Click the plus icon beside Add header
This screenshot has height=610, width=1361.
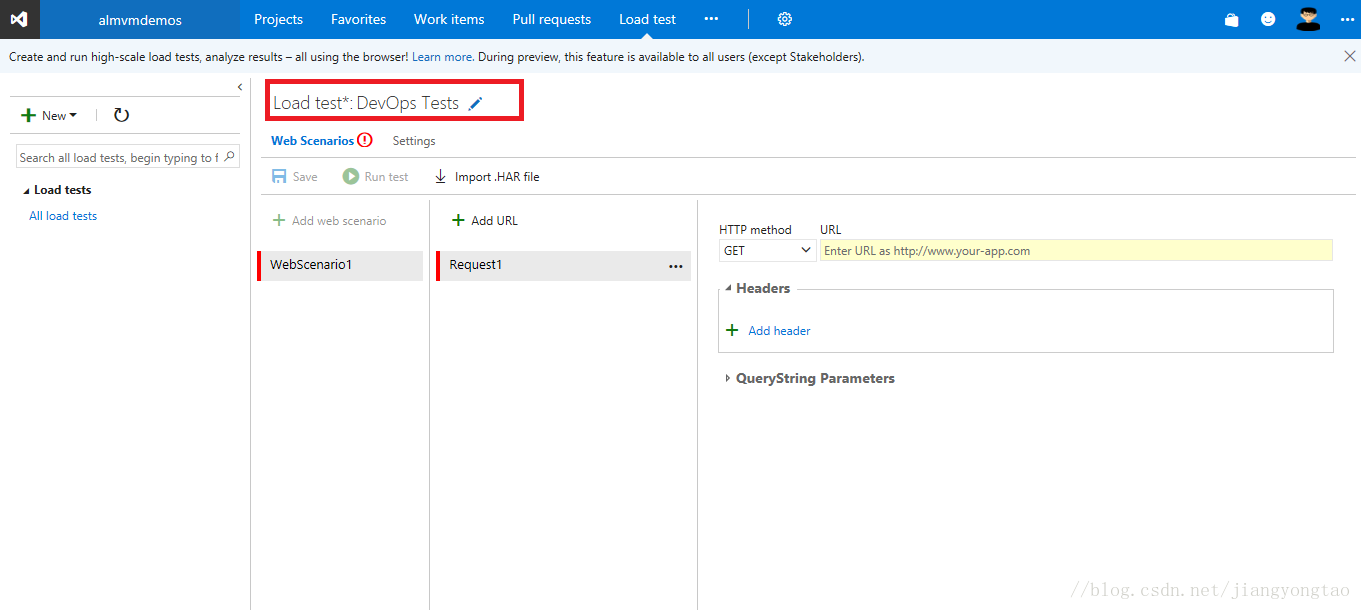732,330
